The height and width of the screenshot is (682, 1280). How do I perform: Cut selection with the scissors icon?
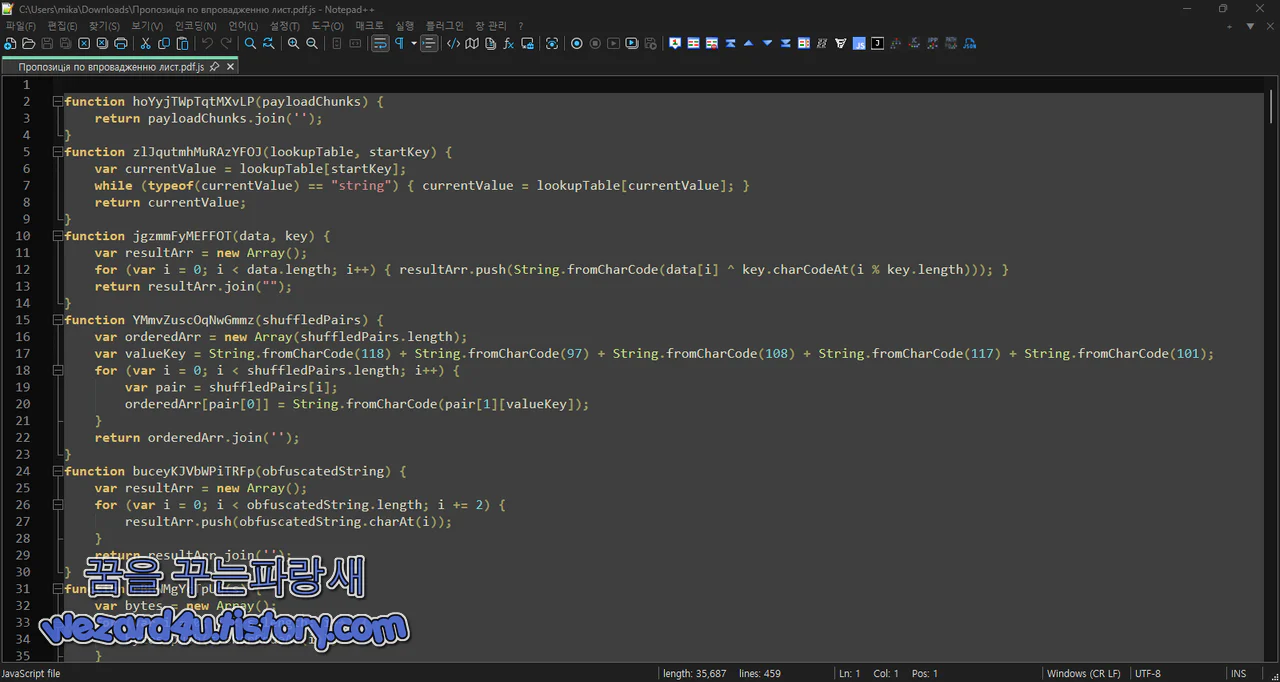[x=146, y=44]
